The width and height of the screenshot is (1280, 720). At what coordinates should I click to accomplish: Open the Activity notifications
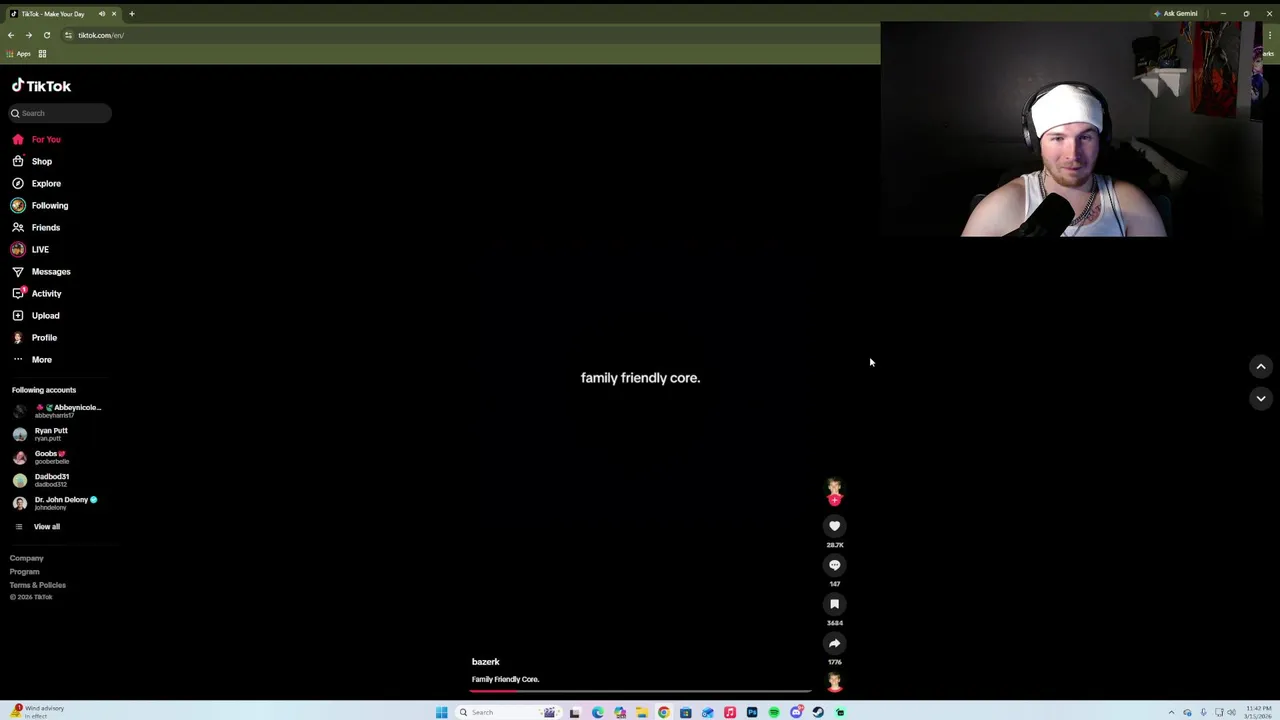click(x=37, y=293)
